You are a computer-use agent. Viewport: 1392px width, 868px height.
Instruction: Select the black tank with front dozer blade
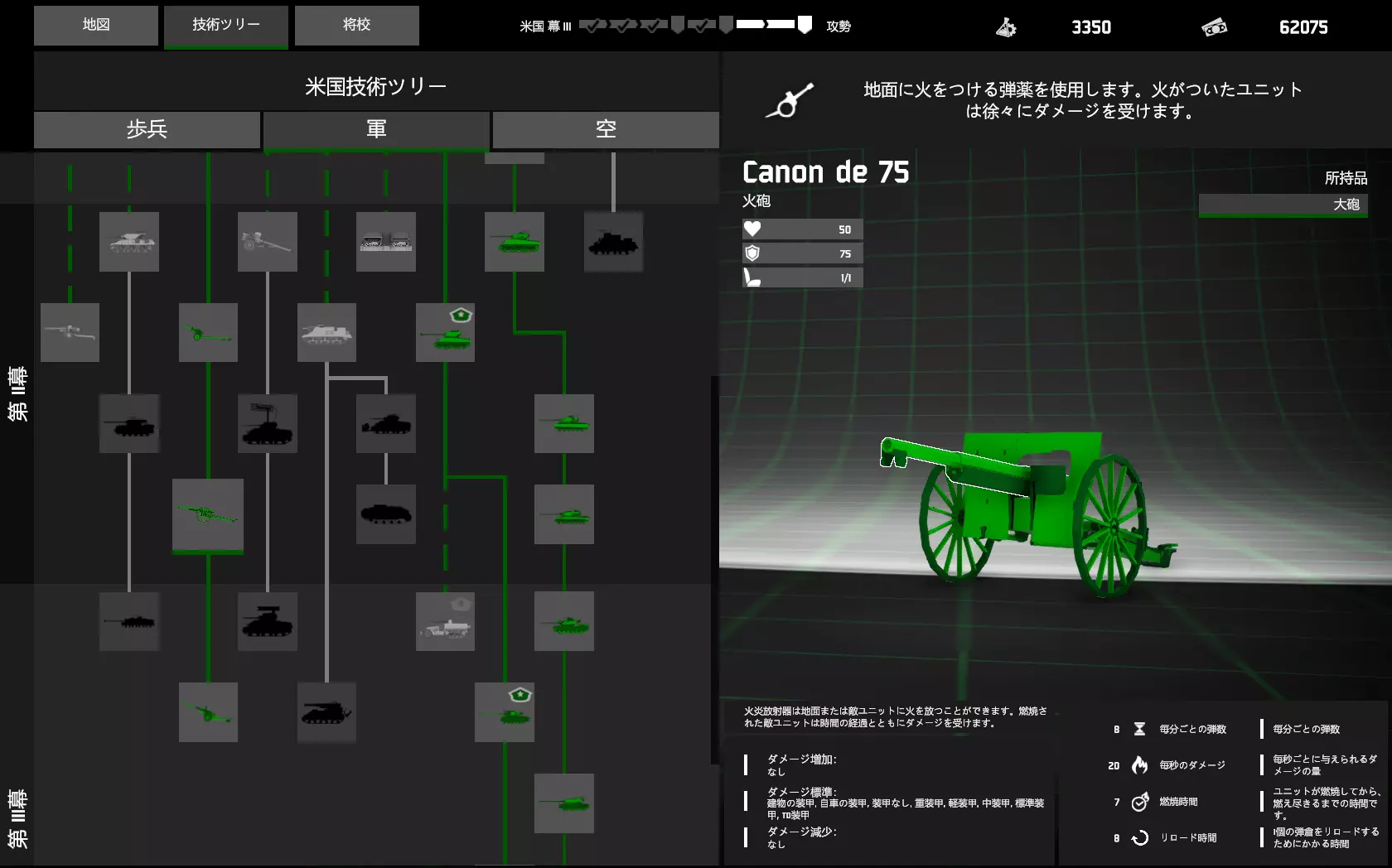[x=386, y=423]
